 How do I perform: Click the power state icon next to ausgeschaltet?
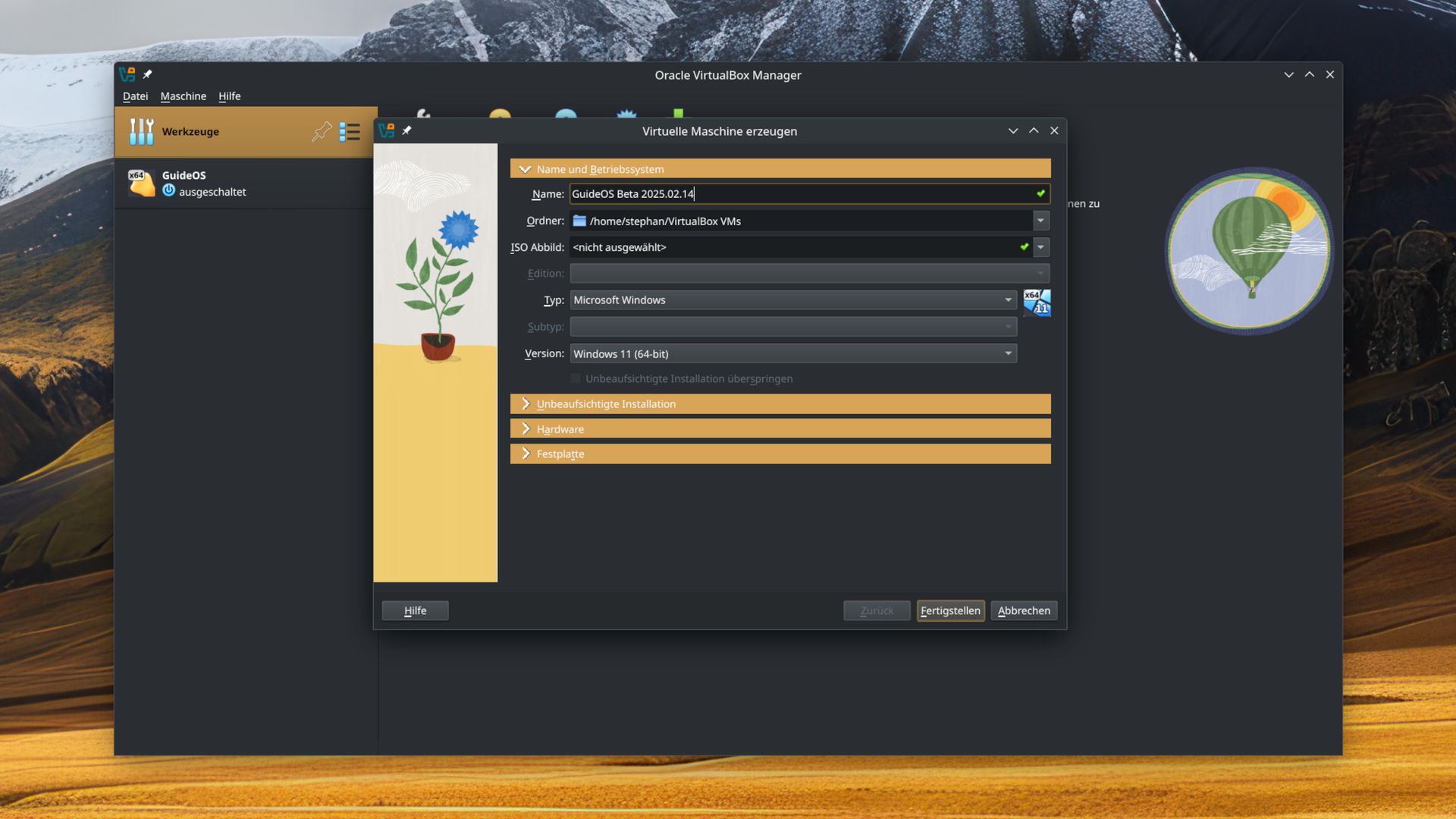click(x=168, y=191)
